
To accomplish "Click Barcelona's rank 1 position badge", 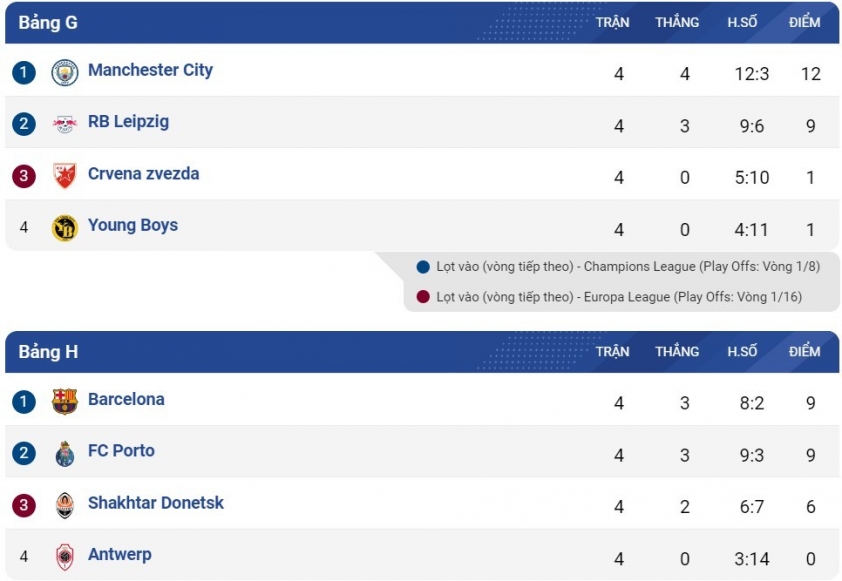I will coord(24,402).
